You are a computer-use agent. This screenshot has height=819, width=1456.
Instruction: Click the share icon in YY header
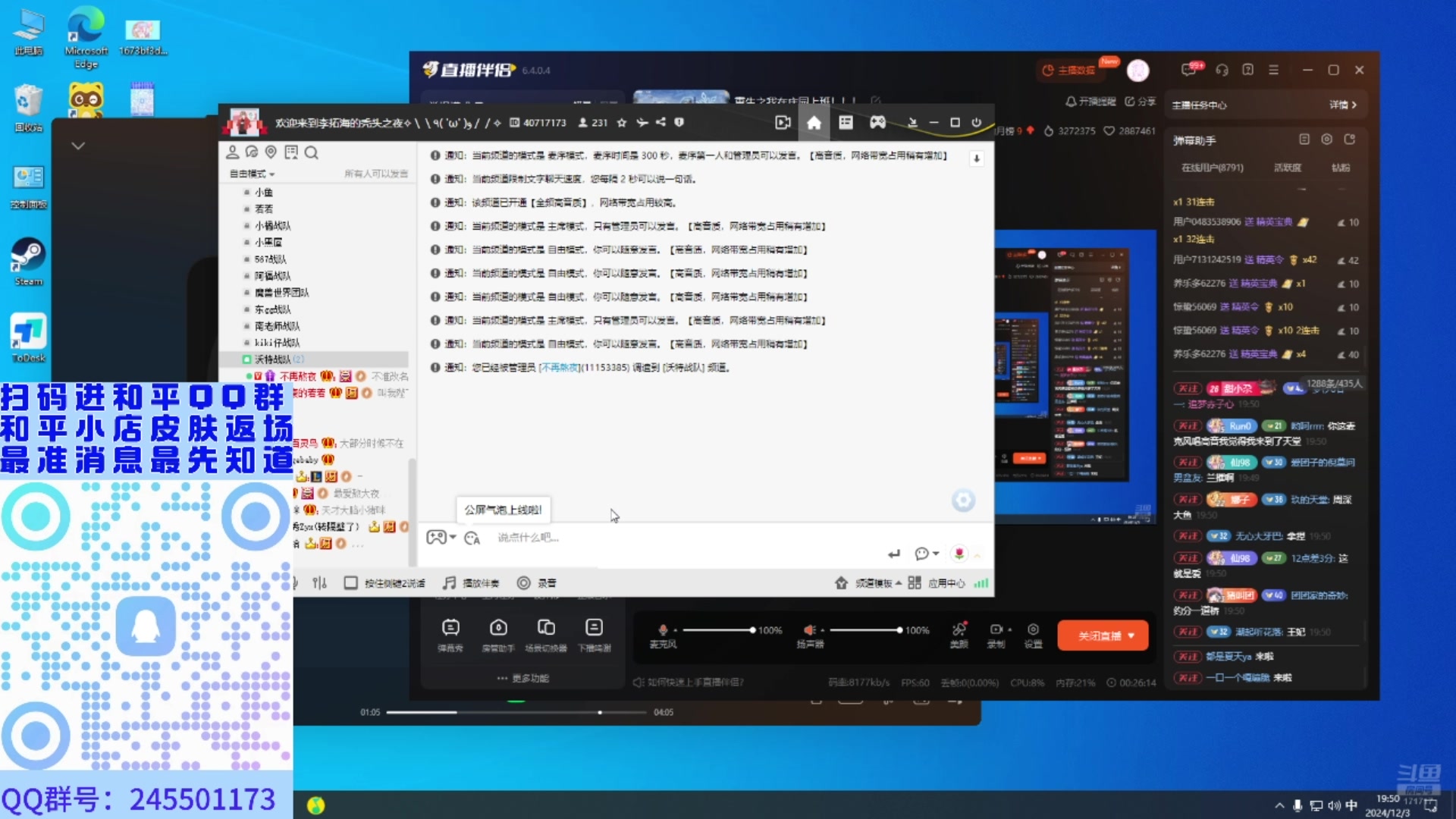[x=661, y=123]
